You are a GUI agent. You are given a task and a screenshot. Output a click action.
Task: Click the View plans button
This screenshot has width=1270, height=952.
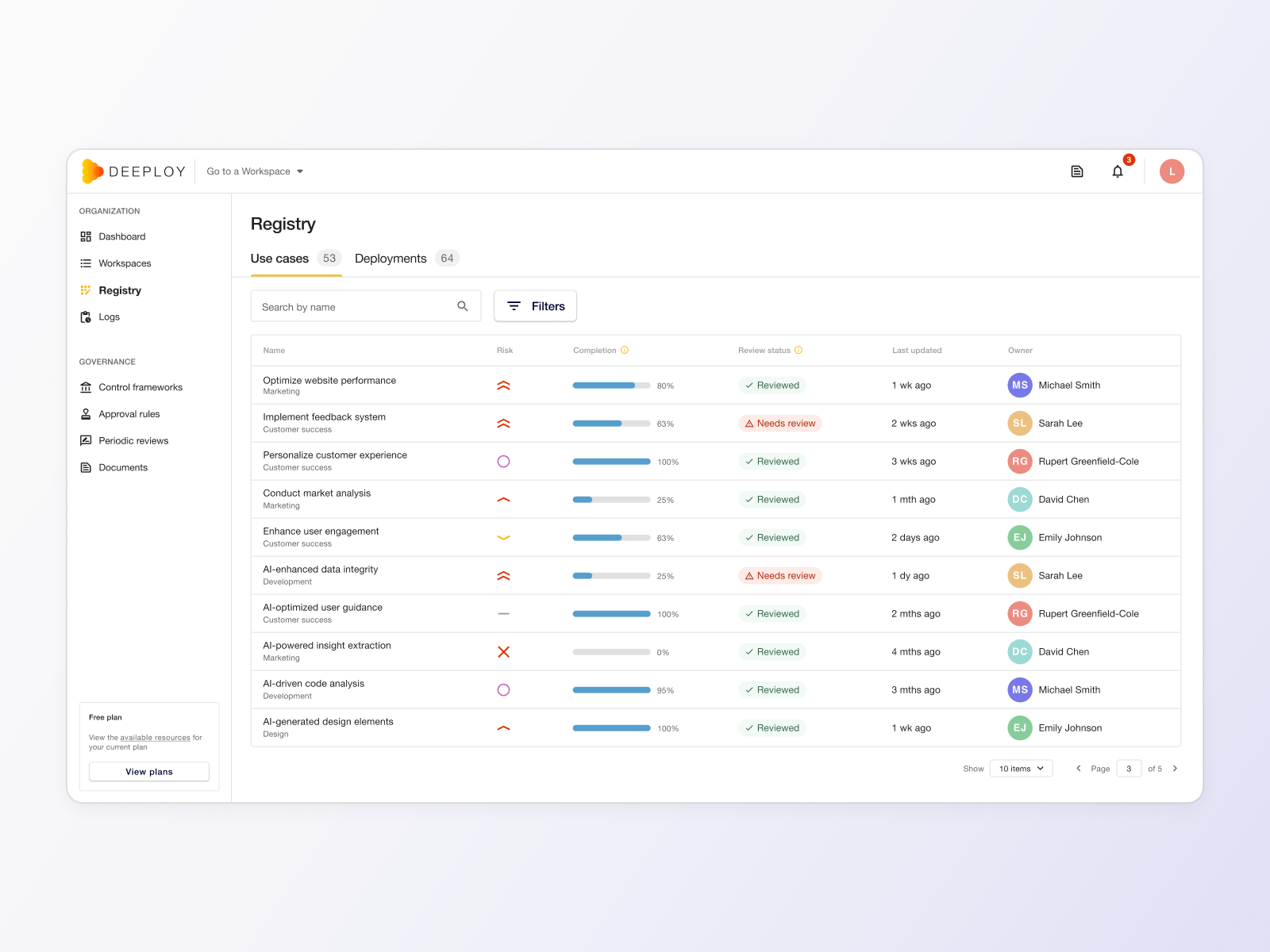[x=148, y=771]
